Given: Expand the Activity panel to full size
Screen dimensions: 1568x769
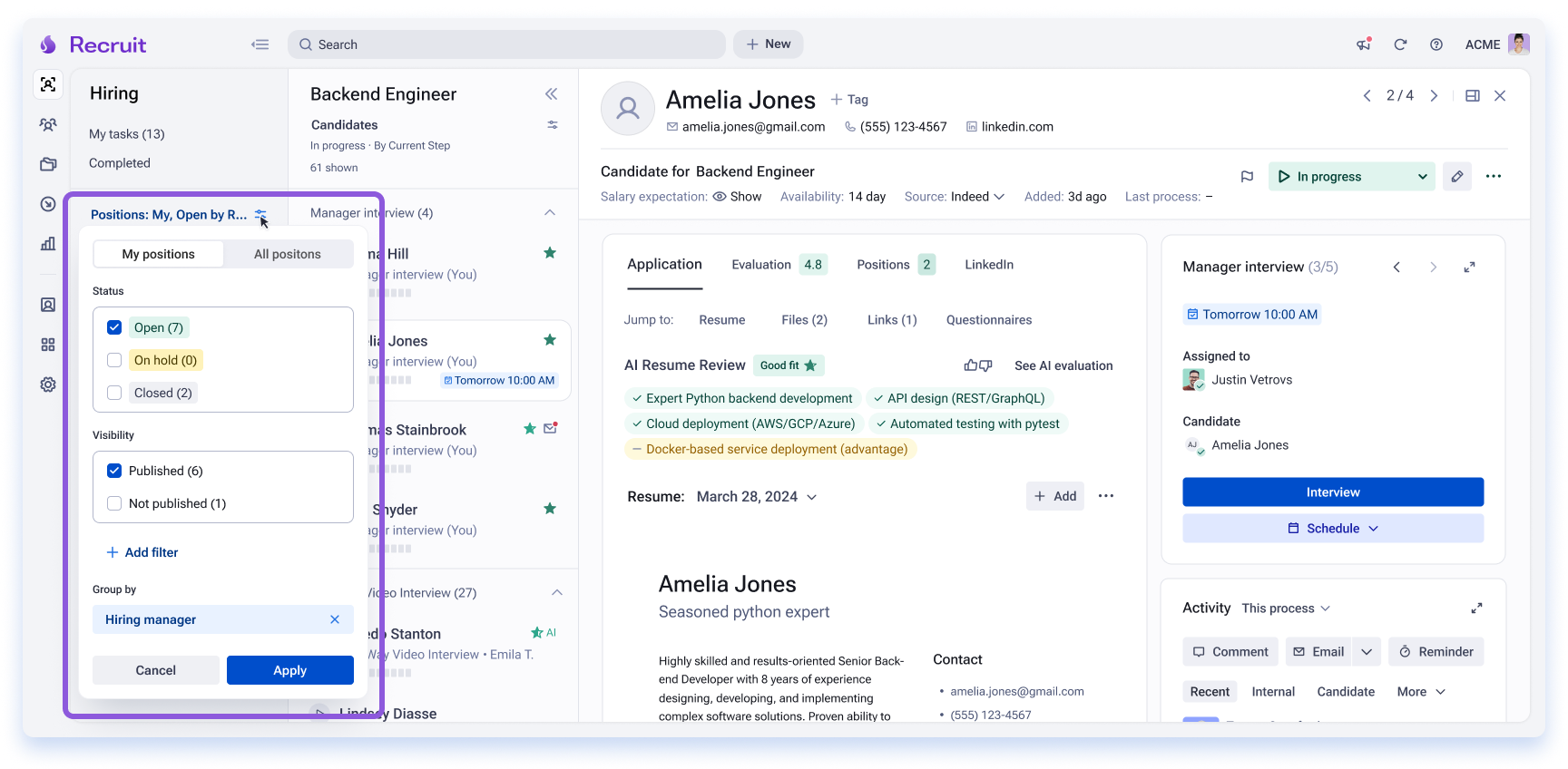Looking at the screenshot, I should click(x=1476, y=608).
